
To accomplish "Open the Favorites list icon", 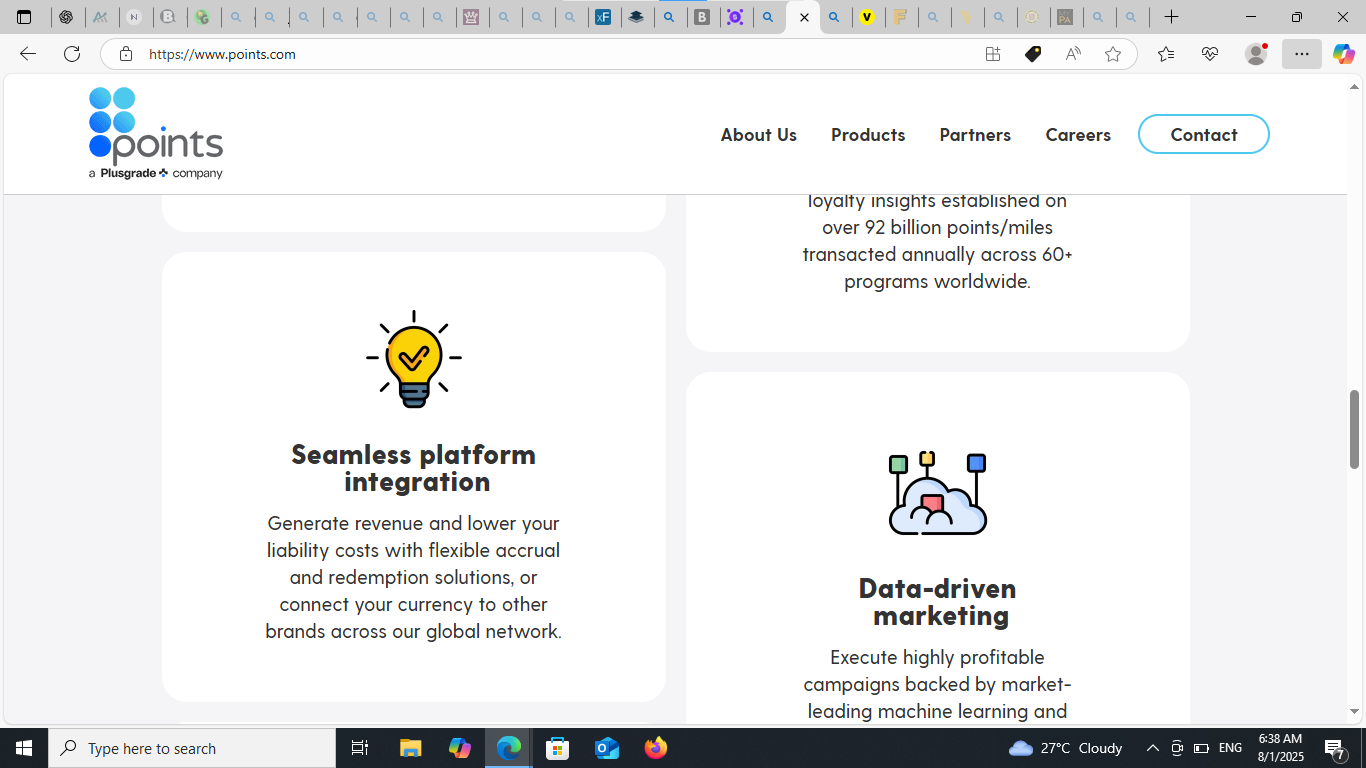I will tap(1166, 54).
